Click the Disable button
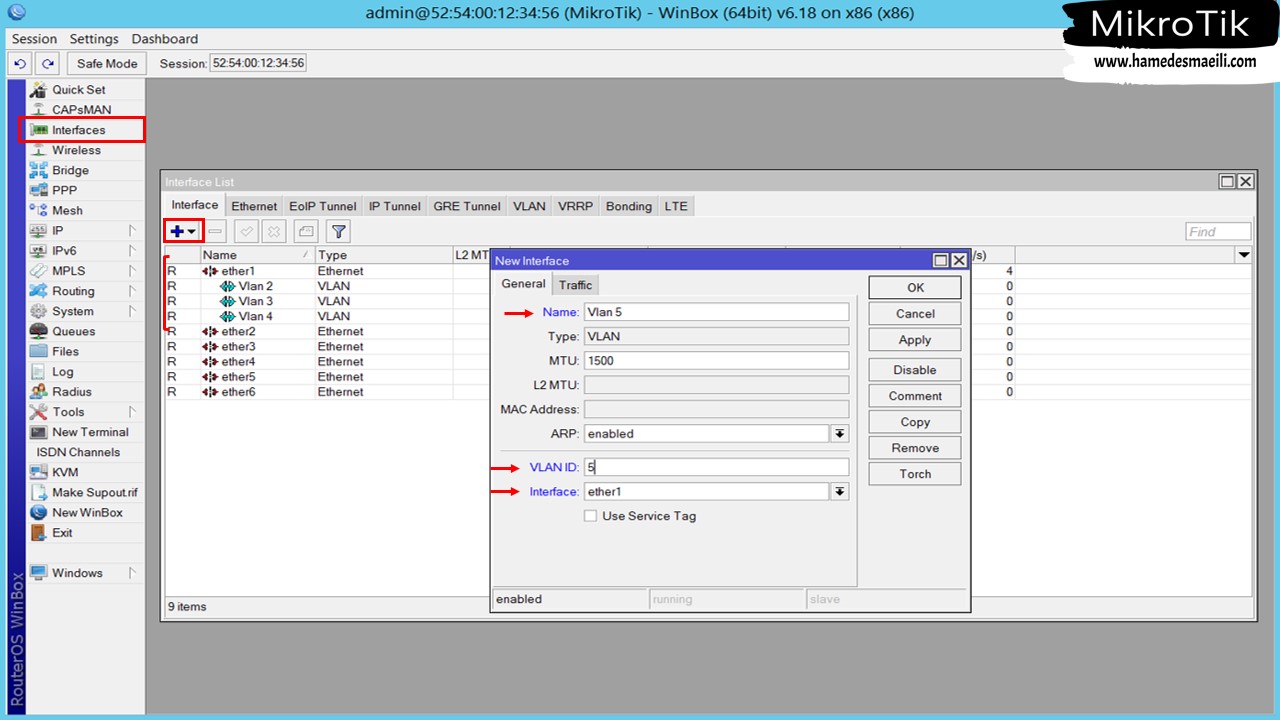 pyautogui.click(x=915, y=370)
